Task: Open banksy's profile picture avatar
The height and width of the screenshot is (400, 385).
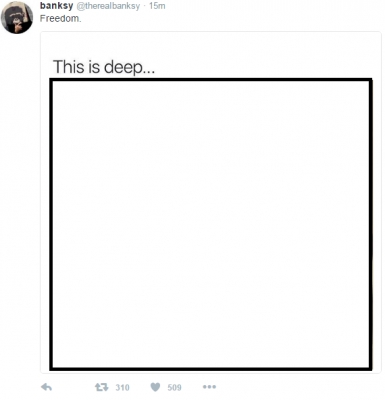Action: click(x=17, y=17)
